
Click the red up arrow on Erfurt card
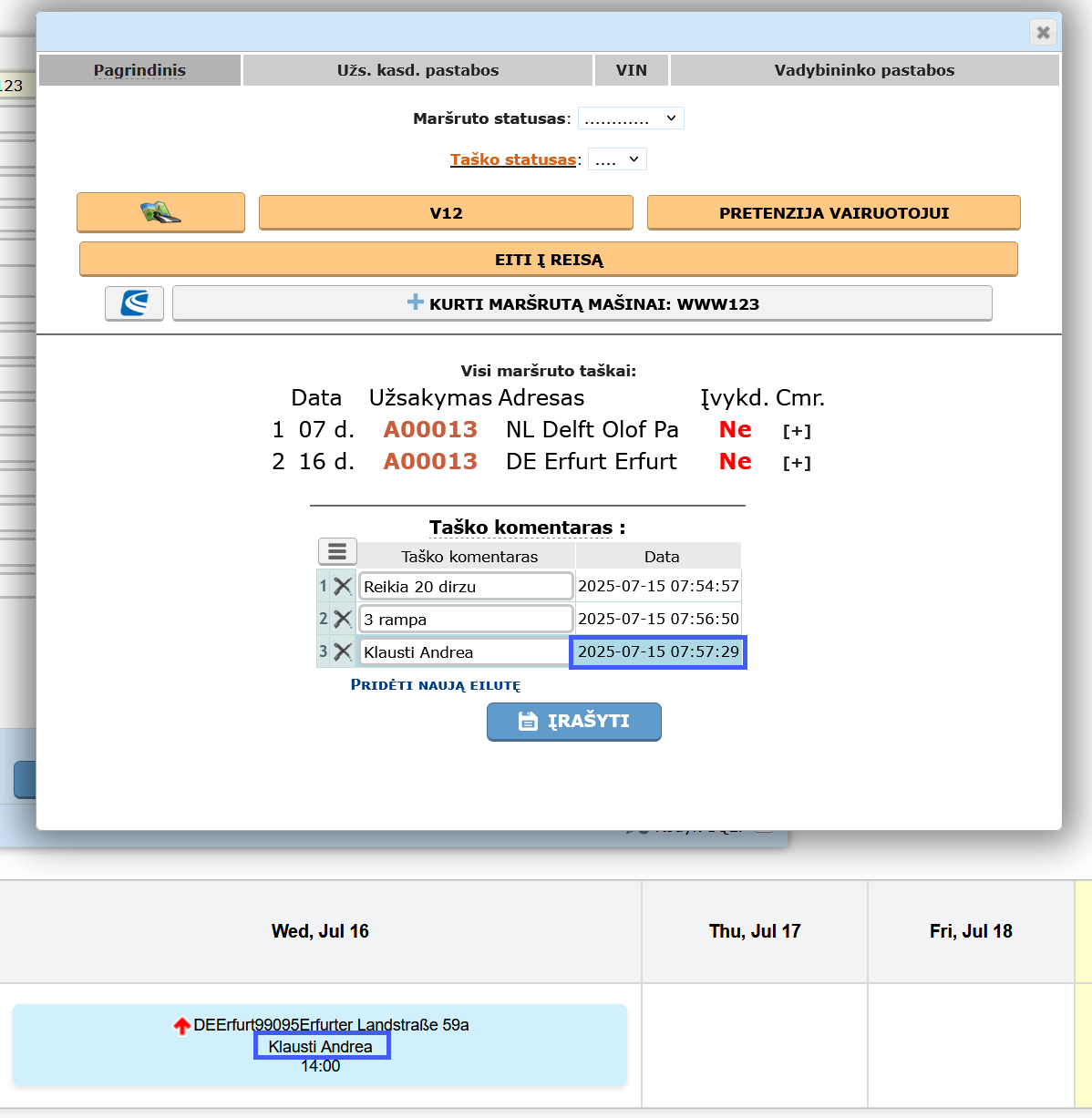coord(182,1026)
